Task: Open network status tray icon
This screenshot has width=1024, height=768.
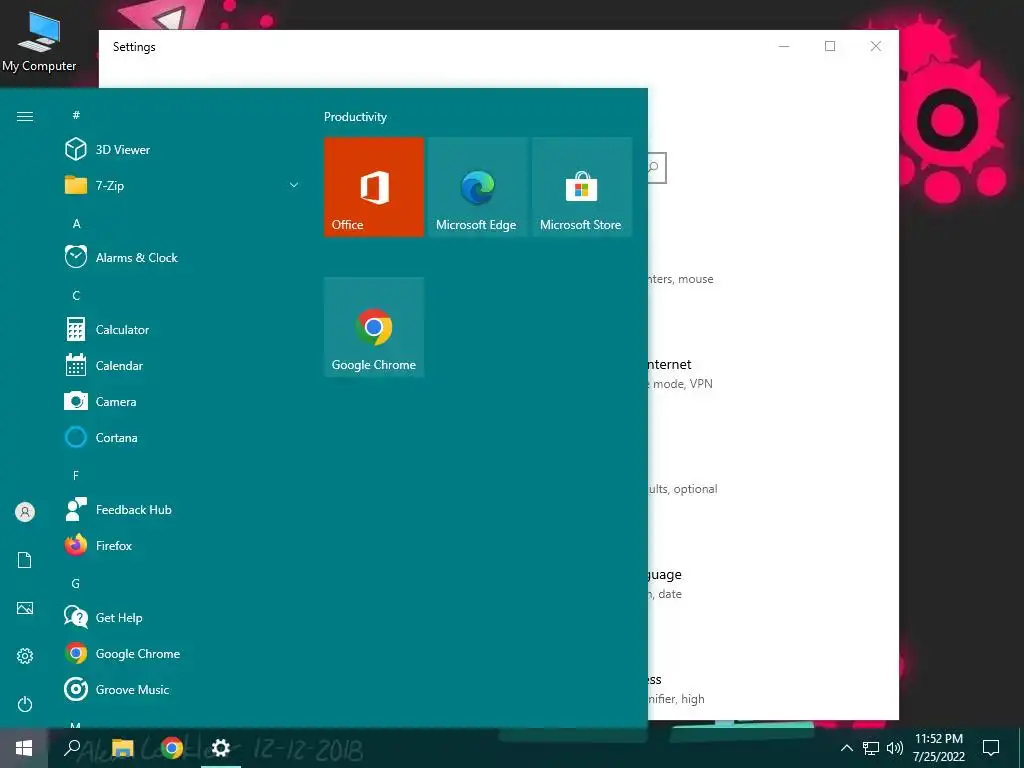Action: coord(871,748)
